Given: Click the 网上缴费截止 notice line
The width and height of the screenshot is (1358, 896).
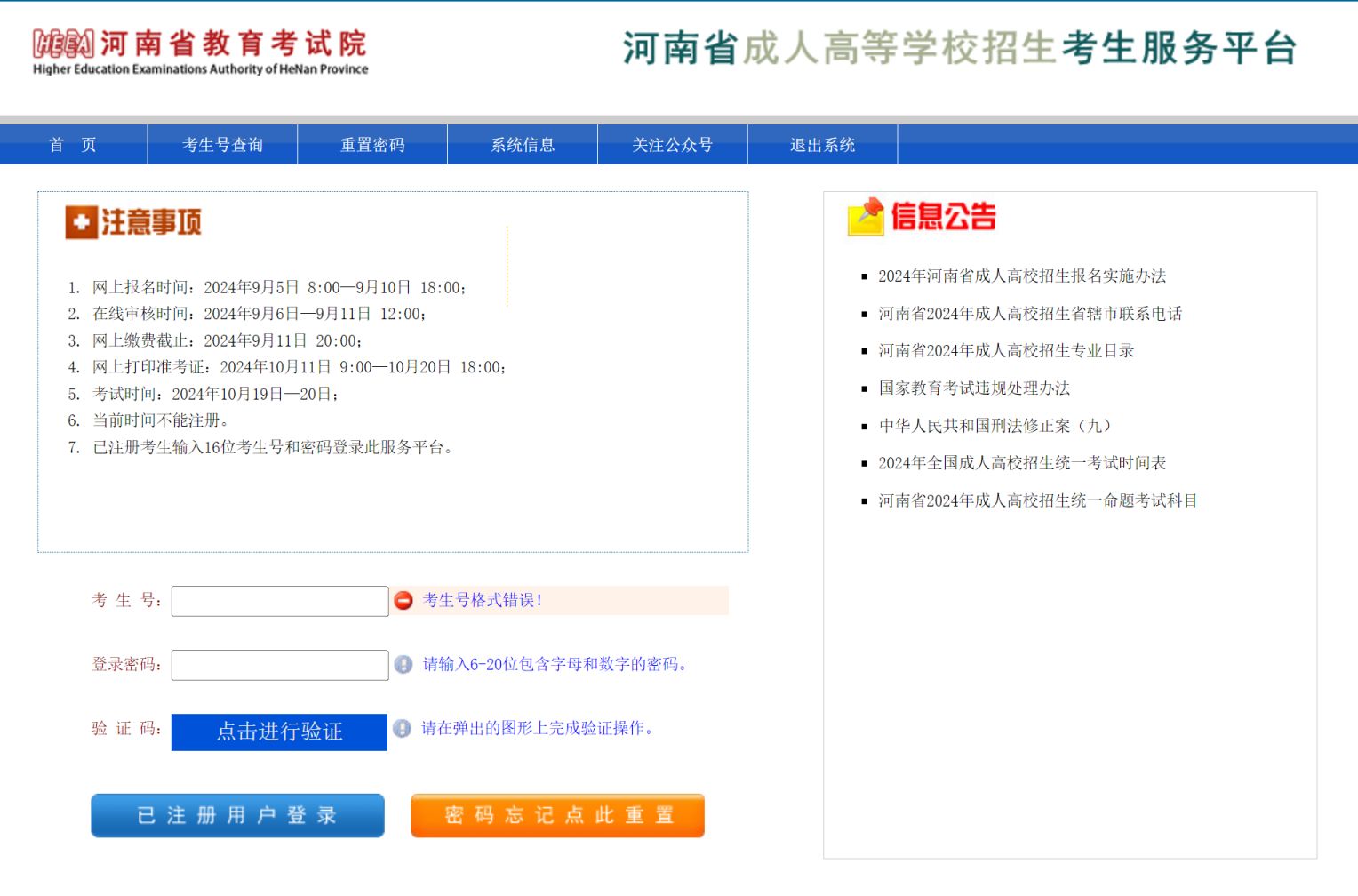Looking at the screenshot, I should click(227, 340).
